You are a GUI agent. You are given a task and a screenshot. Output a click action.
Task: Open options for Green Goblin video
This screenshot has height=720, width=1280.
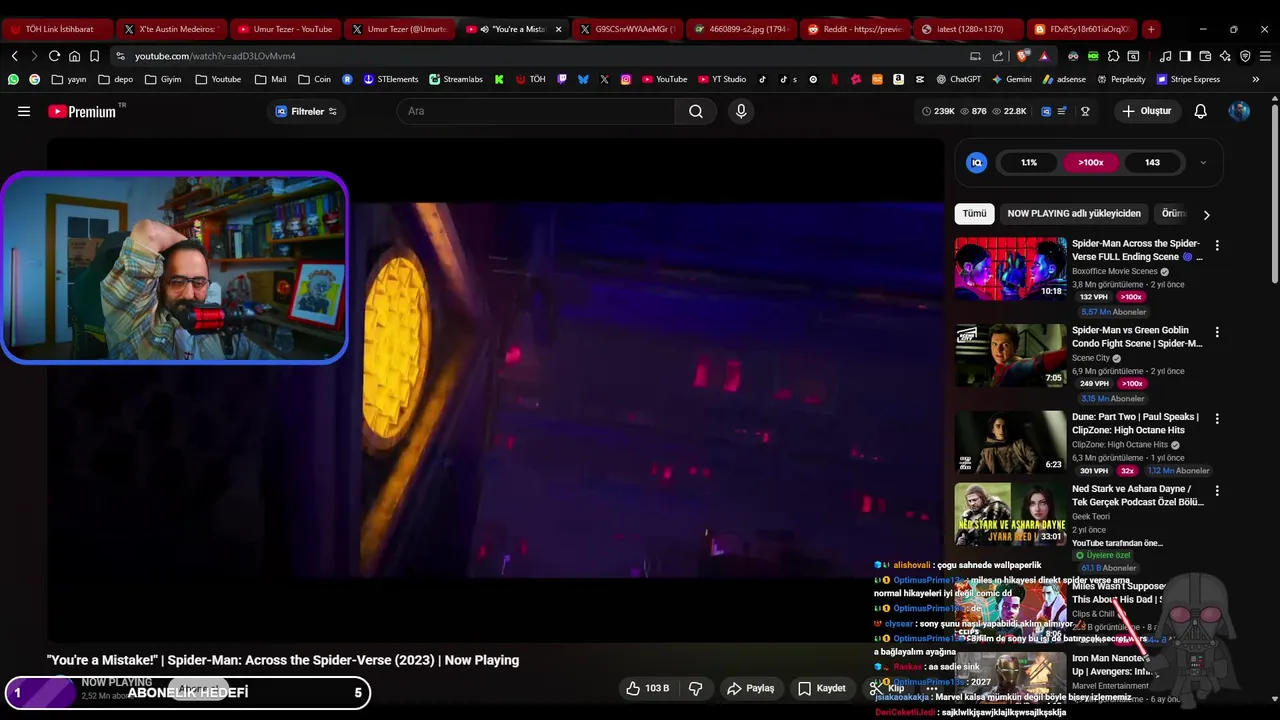(x=1217, y=332)
